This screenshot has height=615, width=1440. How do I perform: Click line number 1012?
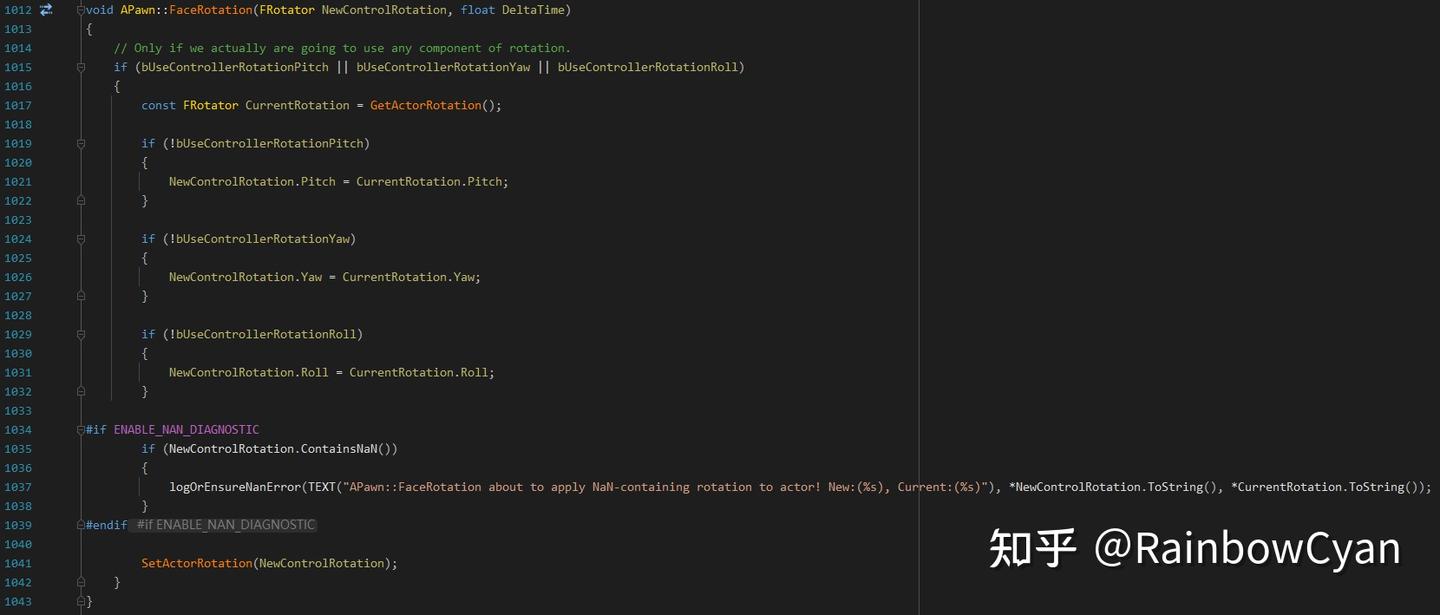click(17, 9)
